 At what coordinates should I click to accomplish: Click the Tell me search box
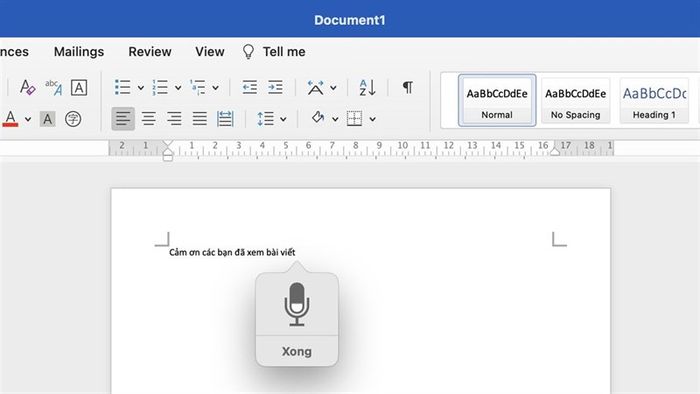284,52
